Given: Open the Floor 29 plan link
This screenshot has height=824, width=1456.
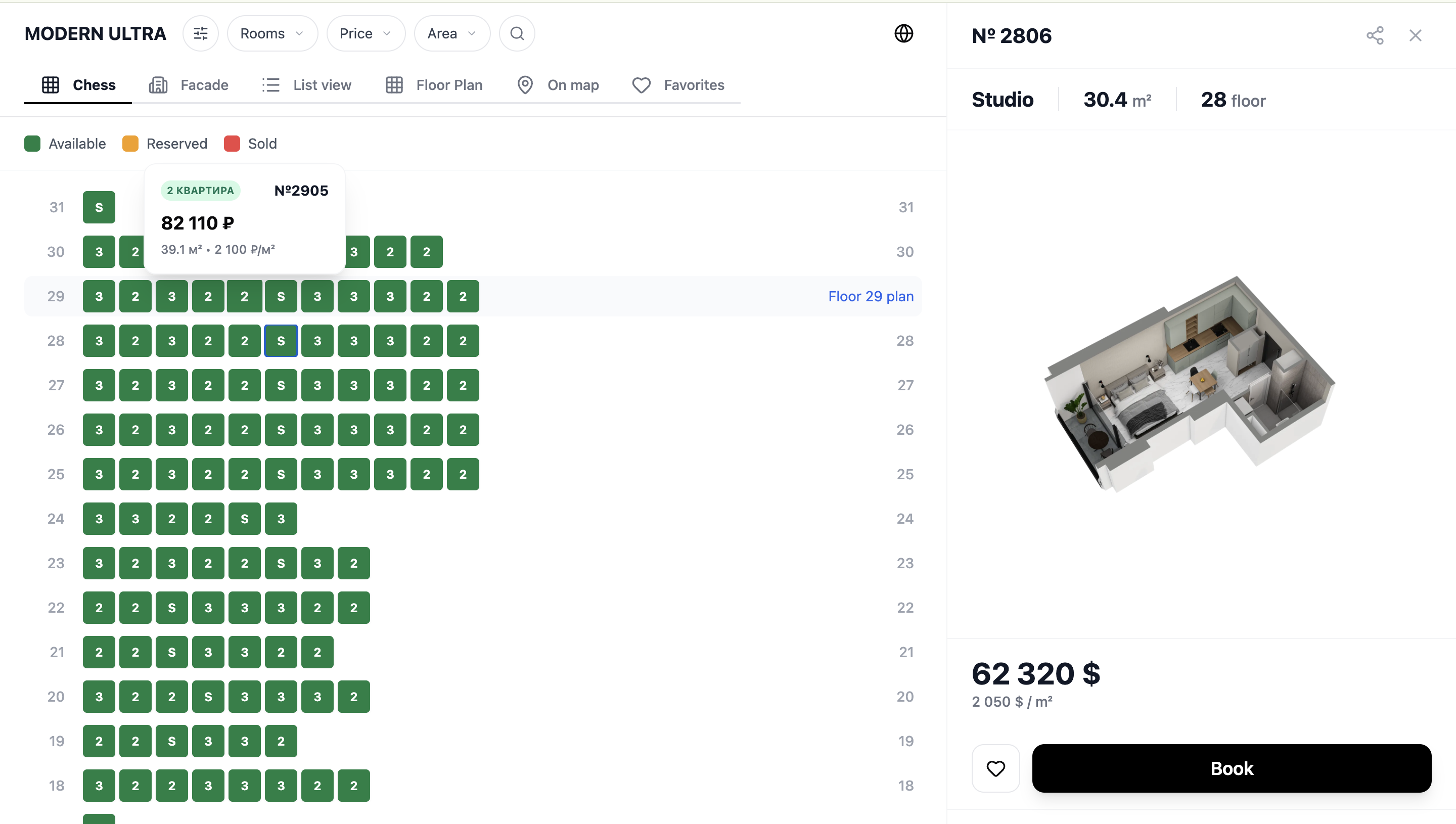Looking at the screenshot, I should 871,296.
